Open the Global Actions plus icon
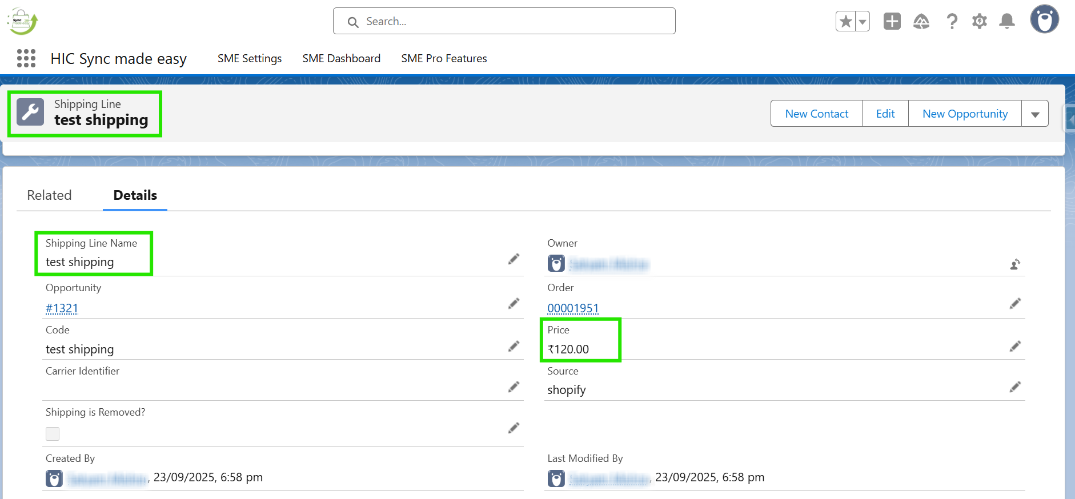 [x=892, y=21]
